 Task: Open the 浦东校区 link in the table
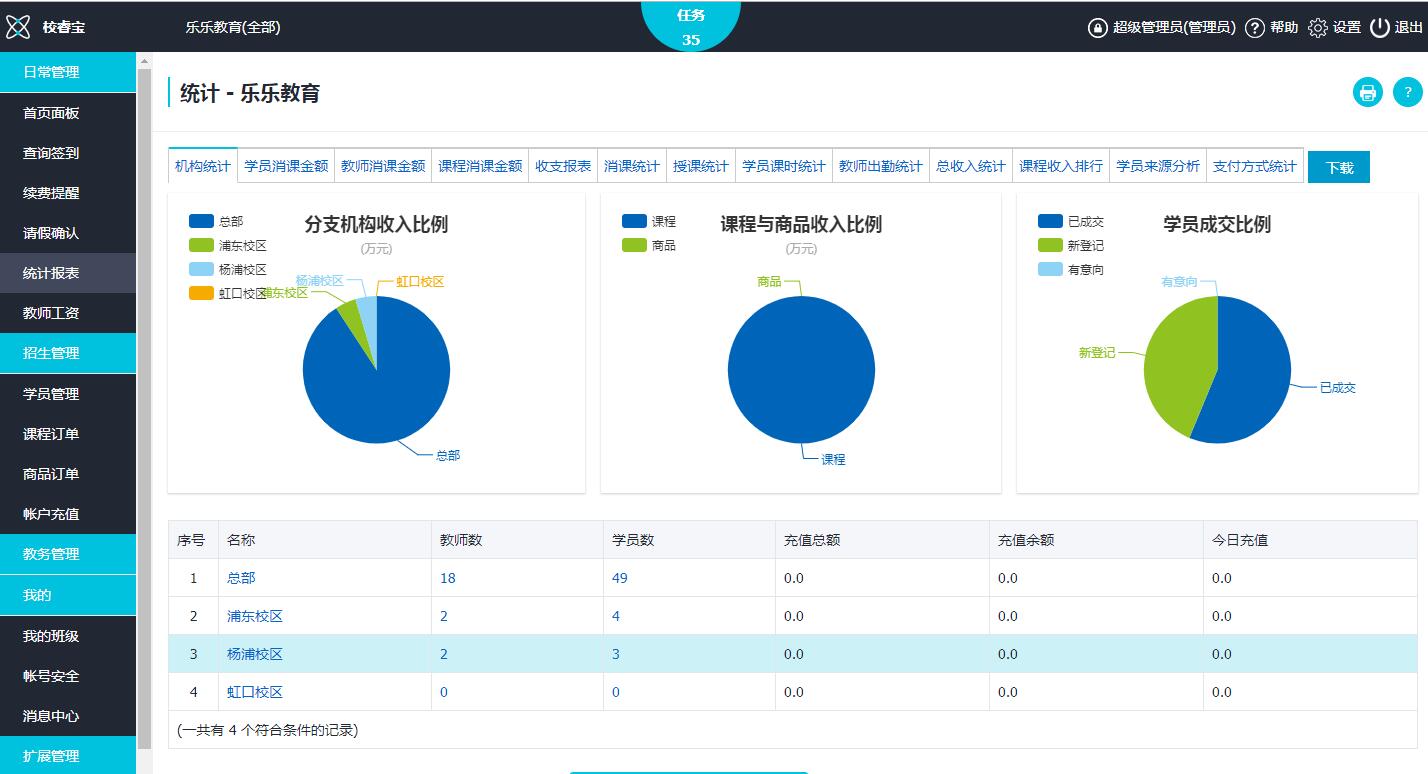[255, 616]
